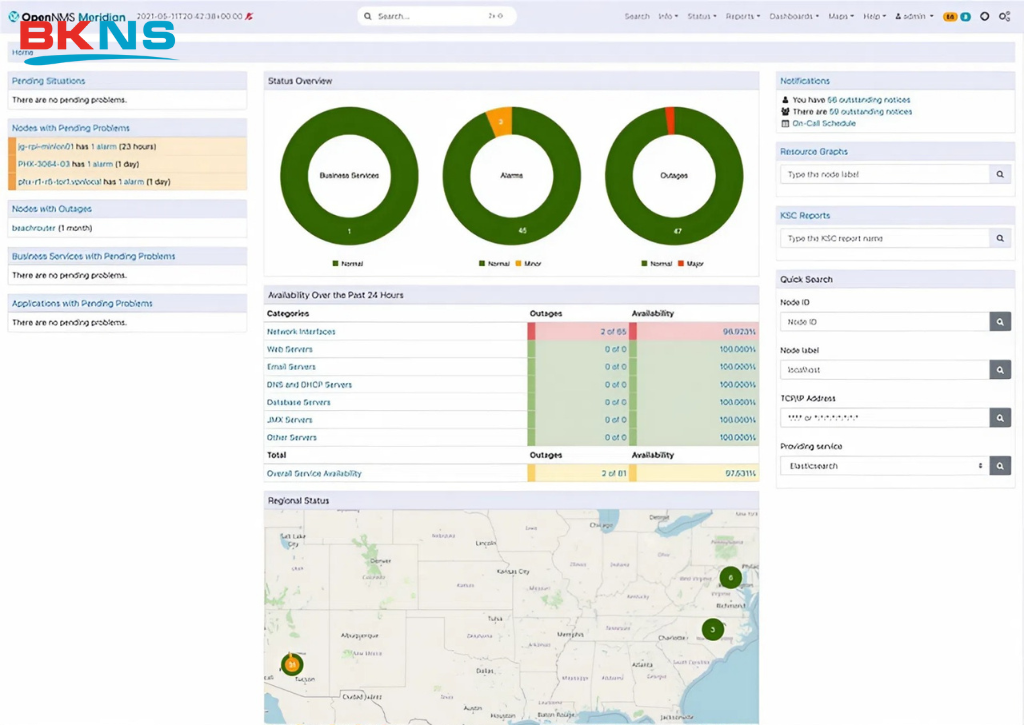Open the gears configuration icon in navbar
Screen dimensions: 1024x725
(1005, 17)
